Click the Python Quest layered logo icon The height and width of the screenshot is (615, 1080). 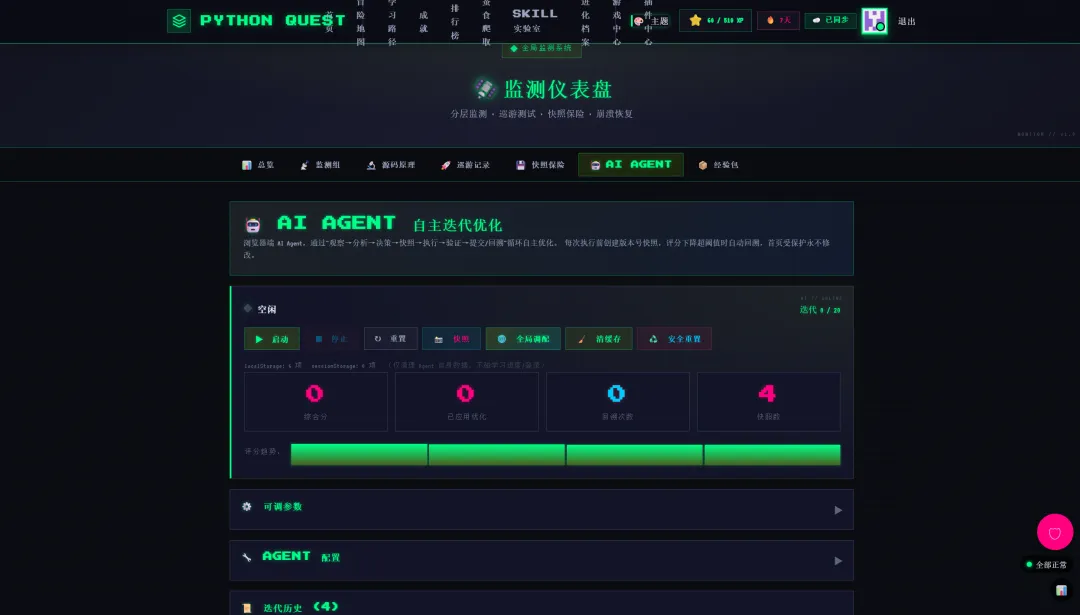click(179, 21)
